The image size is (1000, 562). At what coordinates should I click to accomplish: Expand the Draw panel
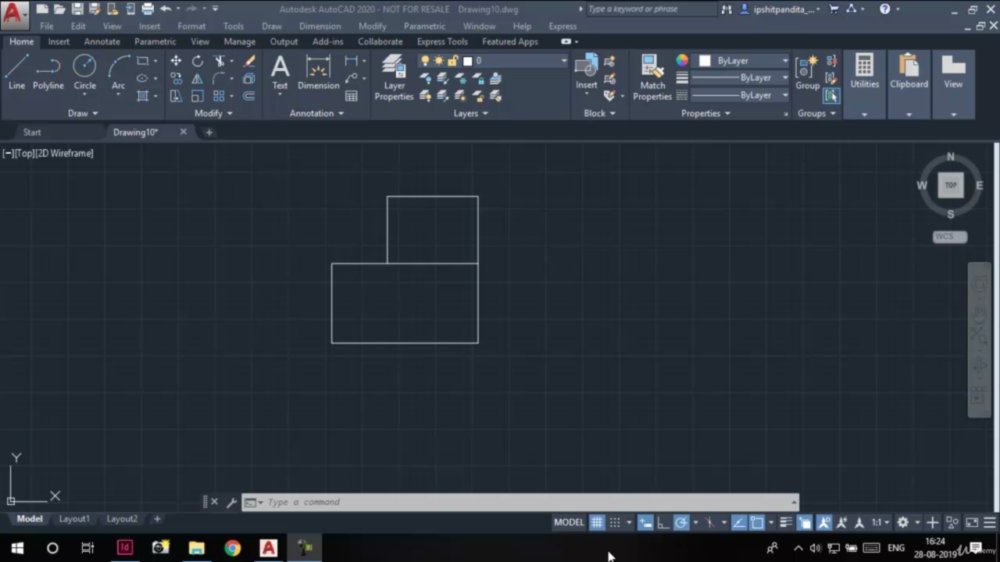point(82,113)
